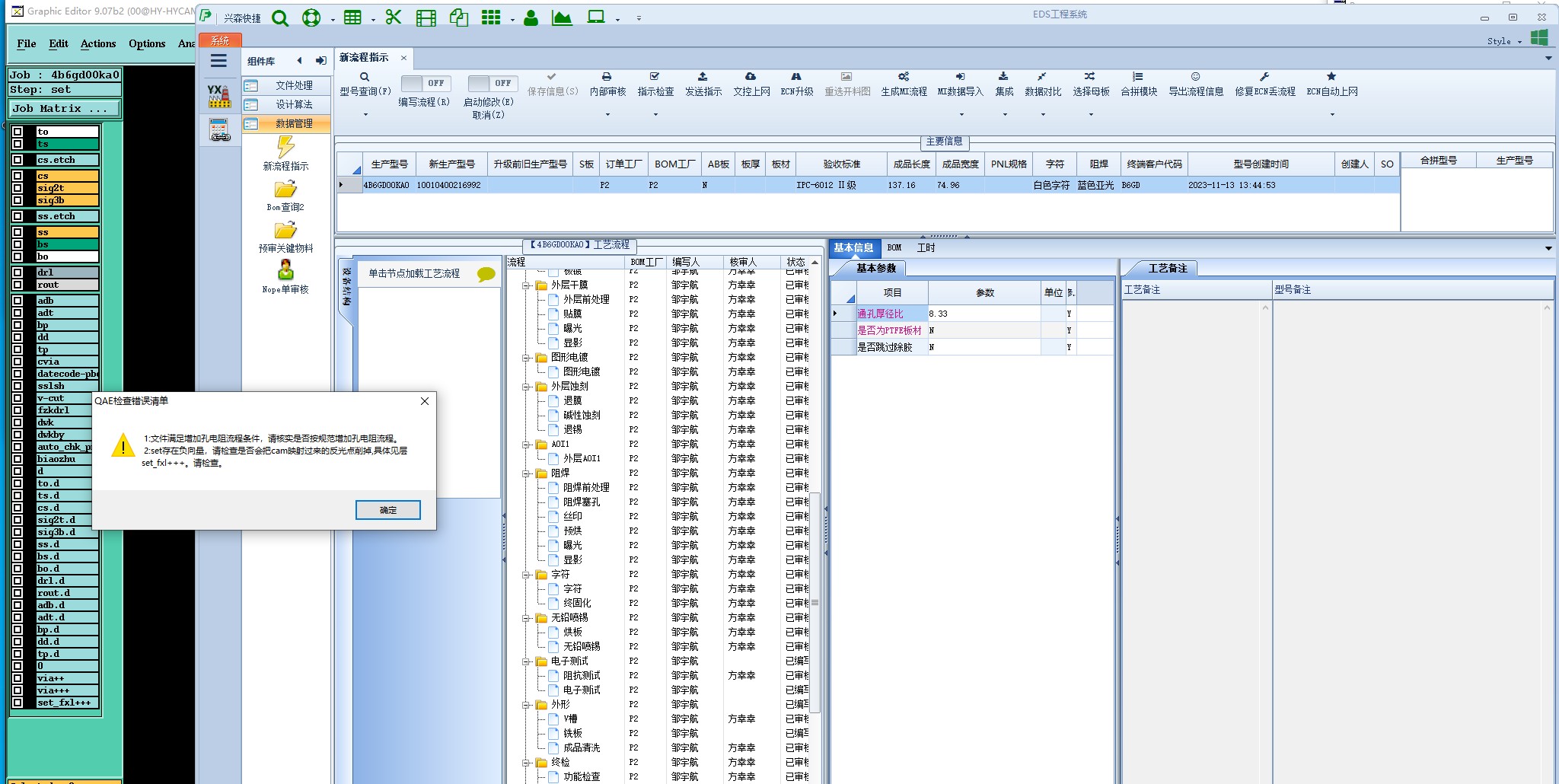The image size is (1559, 784).
Task: Open Actions menu in Graphic Editor
Action: pos(98,43)
